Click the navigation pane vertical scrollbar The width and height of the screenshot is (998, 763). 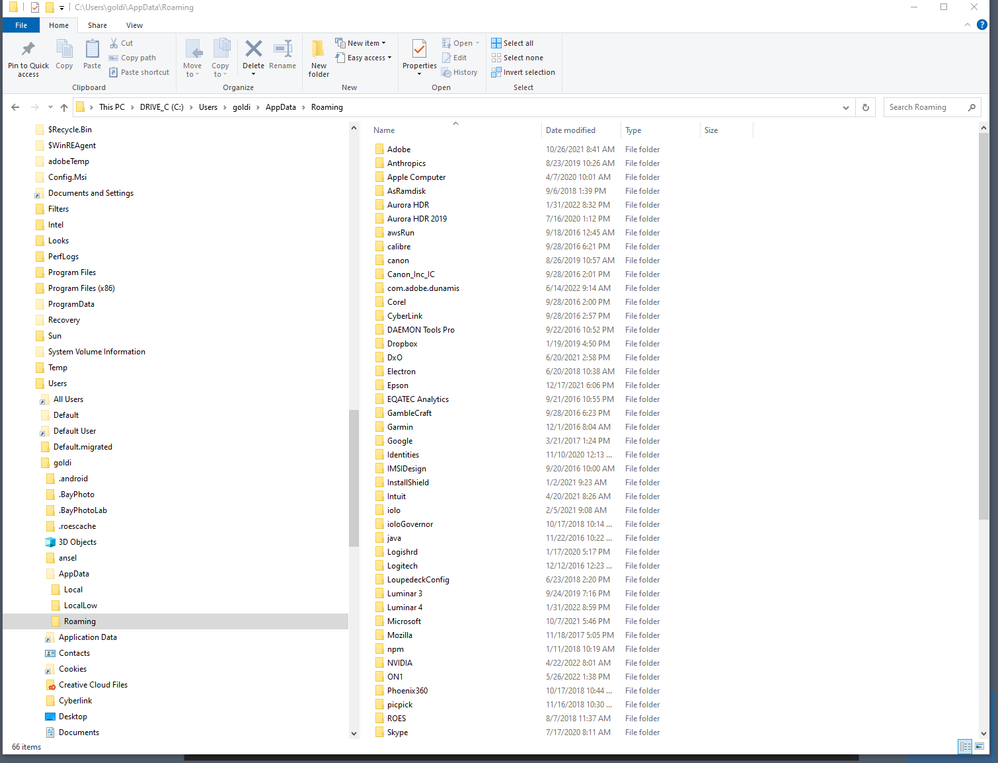coord(354,477)
